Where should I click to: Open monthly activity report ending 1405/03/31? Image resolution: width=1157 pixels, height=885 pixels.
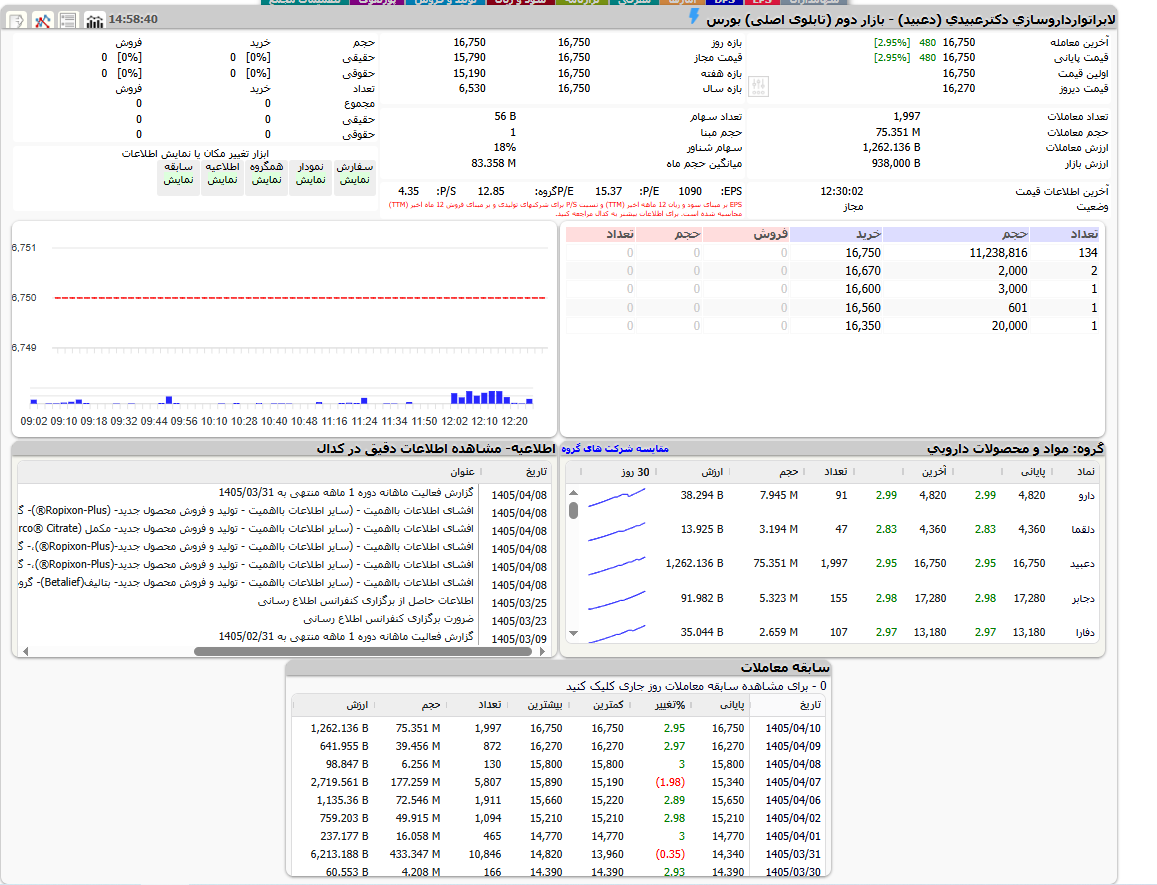[345, 492]
